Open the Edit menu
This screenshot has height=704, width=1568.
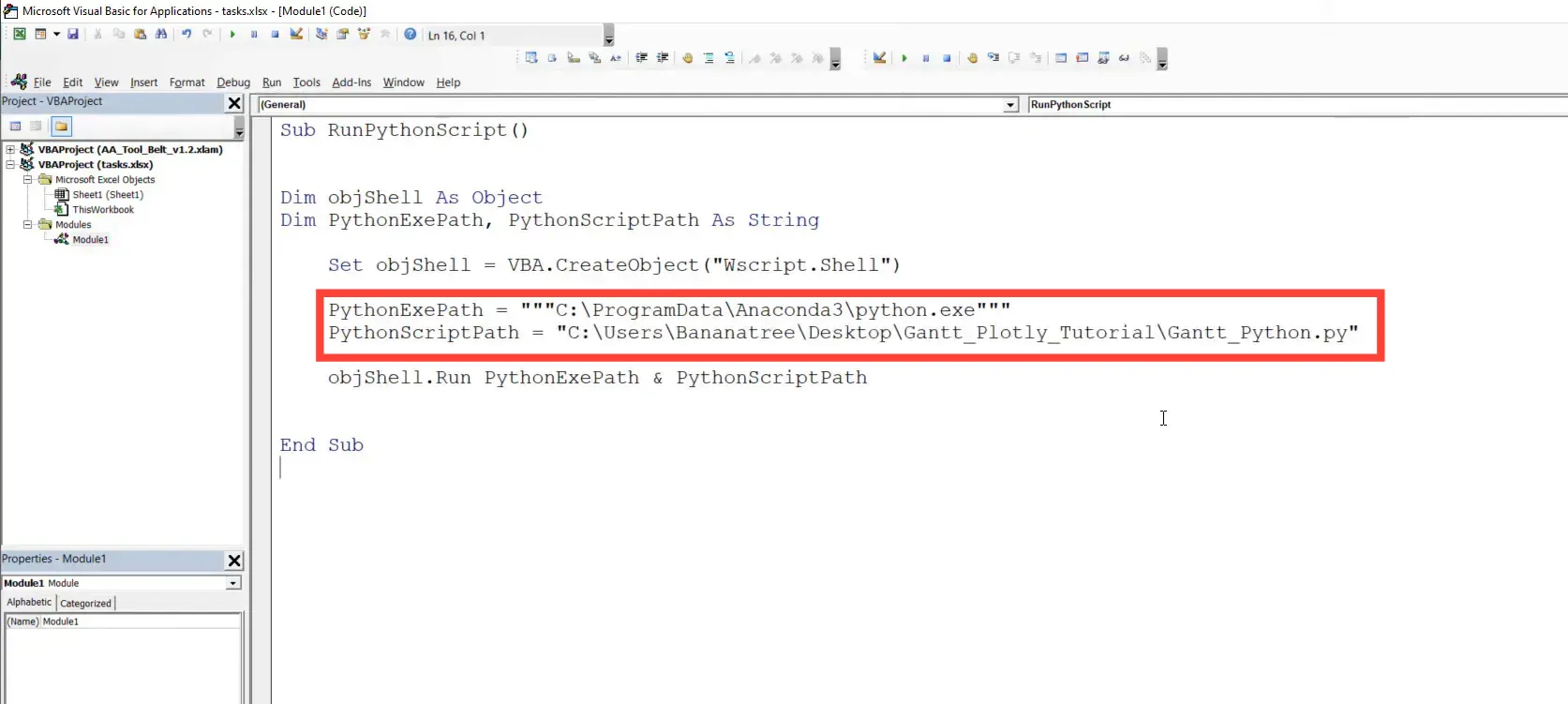coord(73,82)
